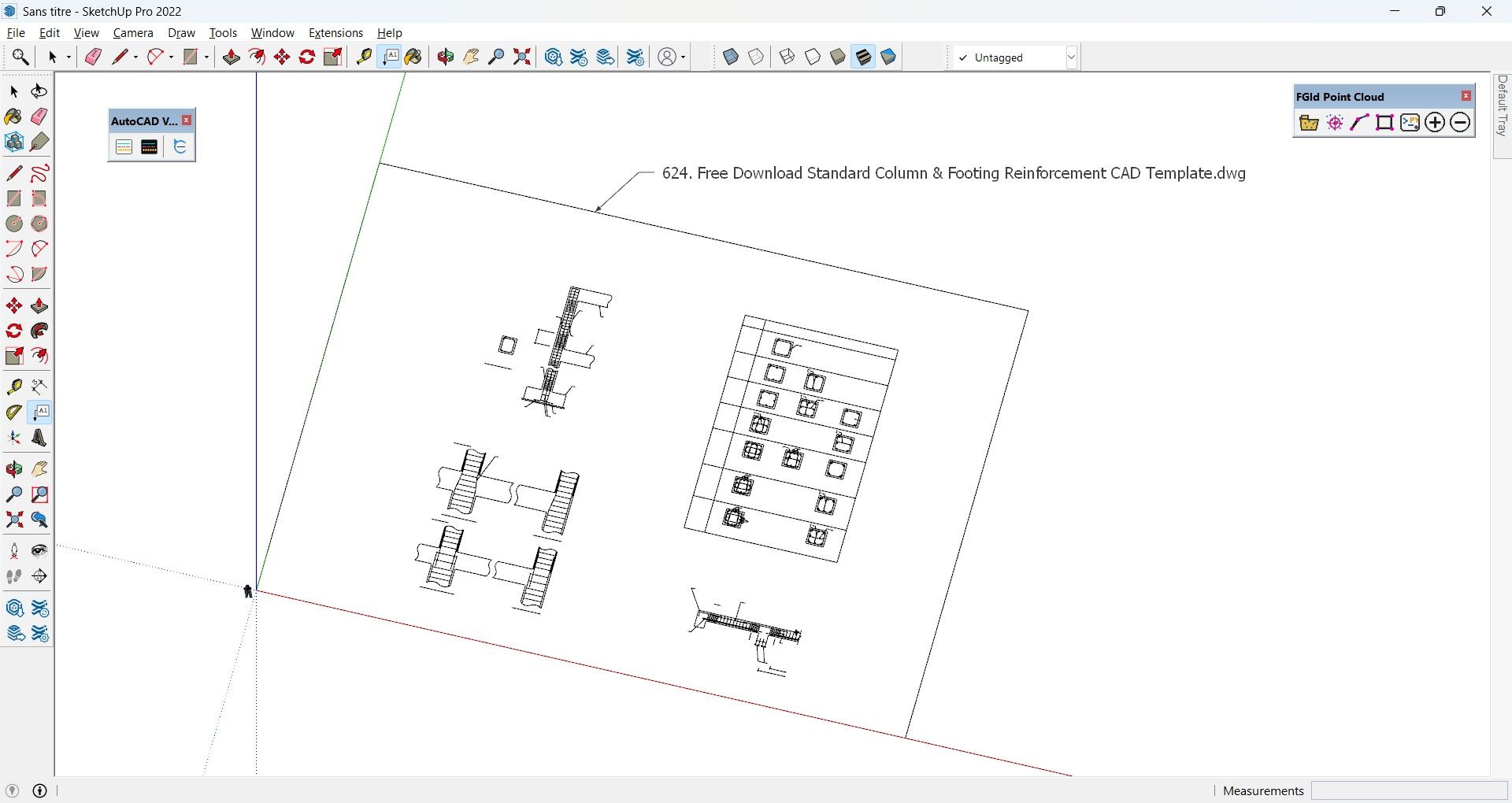
Task: Select the Paint Bucket tool in top toolbar
Action: coord(413,57)
